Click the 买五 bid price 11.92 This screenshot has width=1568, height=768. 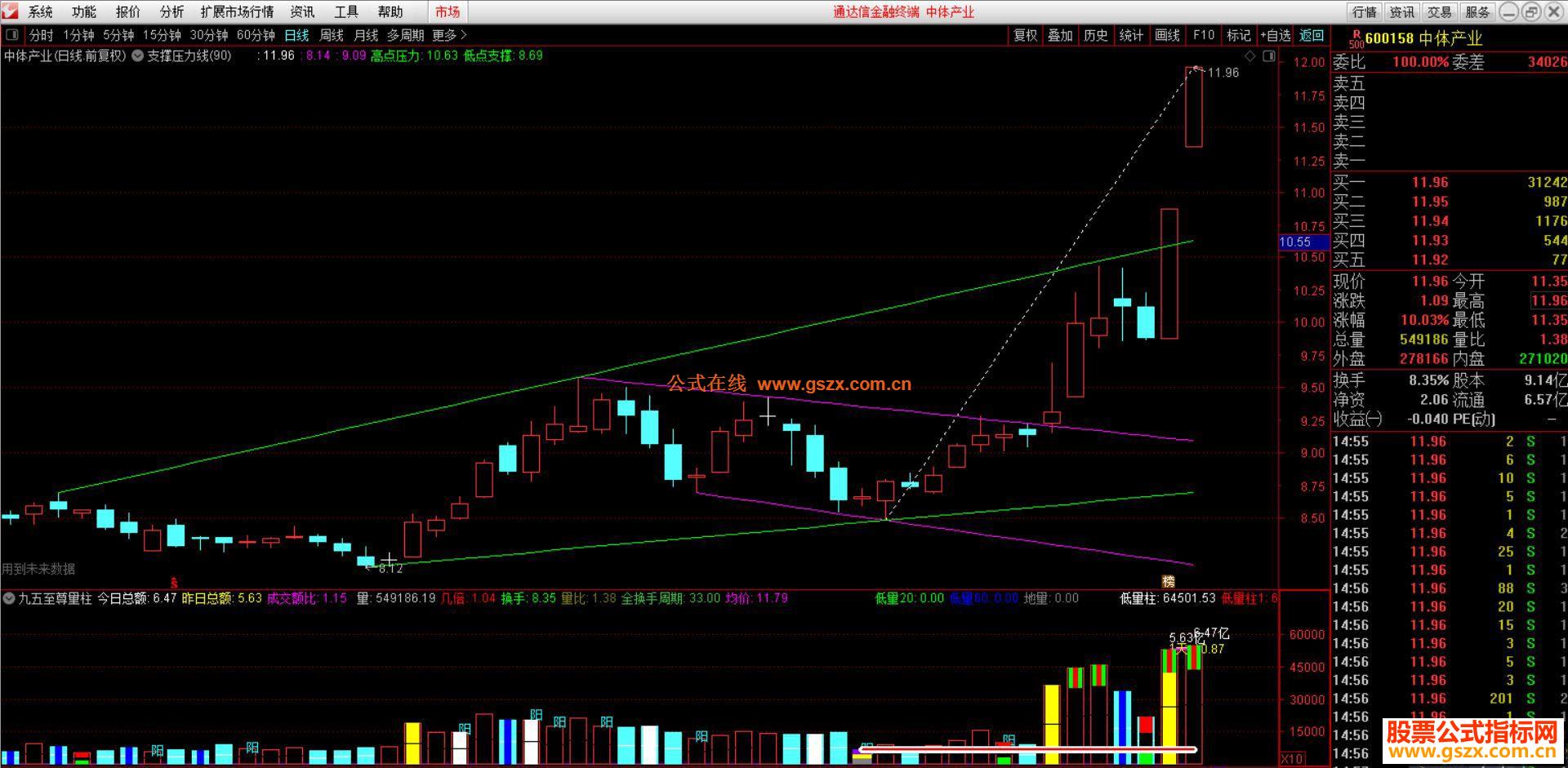pos(1430,260)
